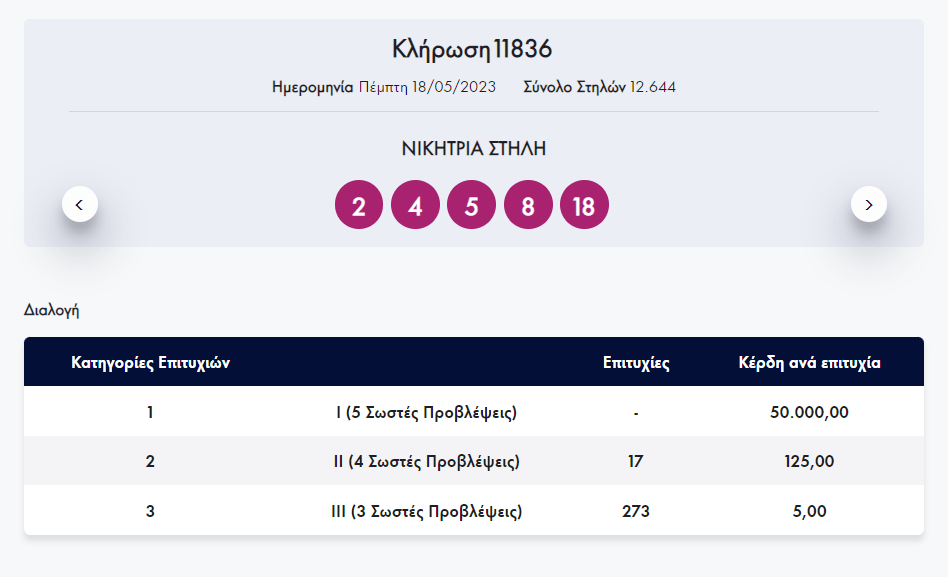Click the 273 winners count cell
The width and height of the screenshot is (948, 577).
[636, 512]
